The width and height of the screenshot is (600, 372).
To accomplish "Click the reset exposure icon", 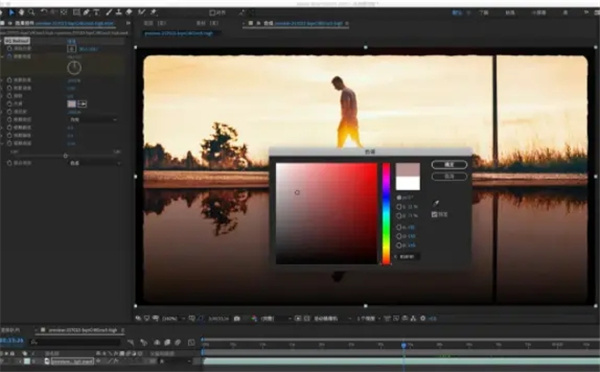I will click(423, 318).
